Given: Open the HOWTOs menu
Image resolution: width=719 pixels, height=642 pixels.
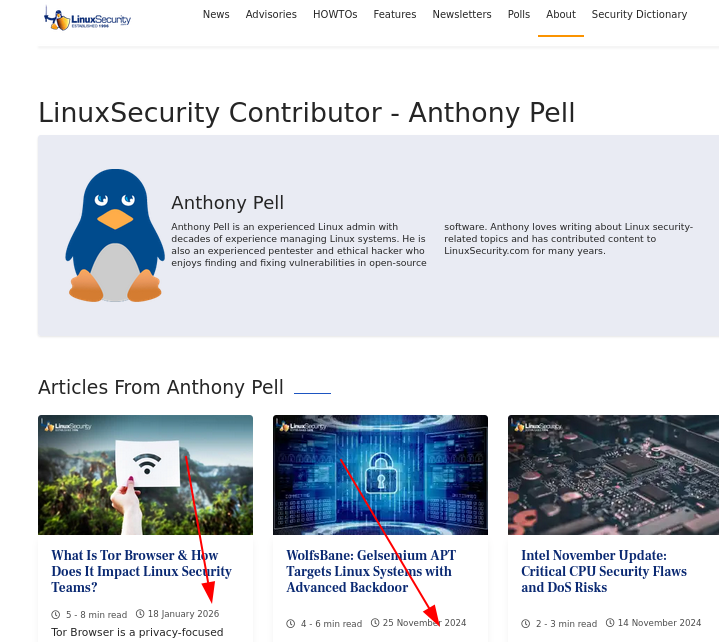Looking at the screenshot, I should [x=335, y=15].
